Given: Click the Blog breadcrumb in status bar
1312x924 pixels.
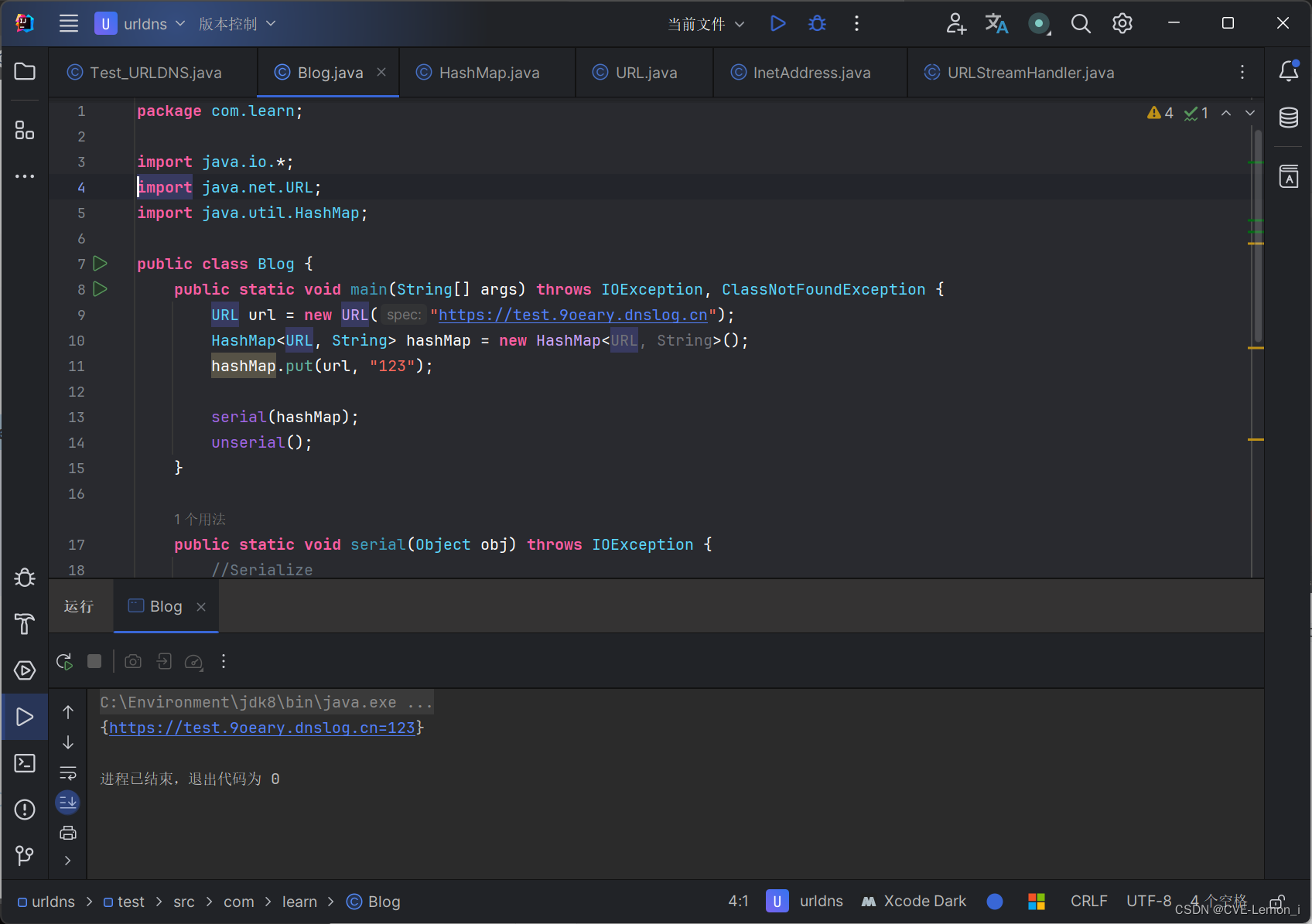Looking at the screenshot, I should (x=374, y=902).
